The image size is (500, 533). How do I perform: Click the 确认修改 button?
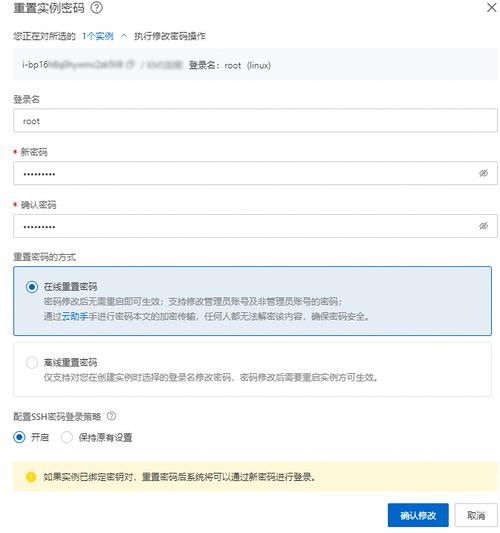(418, 515)
